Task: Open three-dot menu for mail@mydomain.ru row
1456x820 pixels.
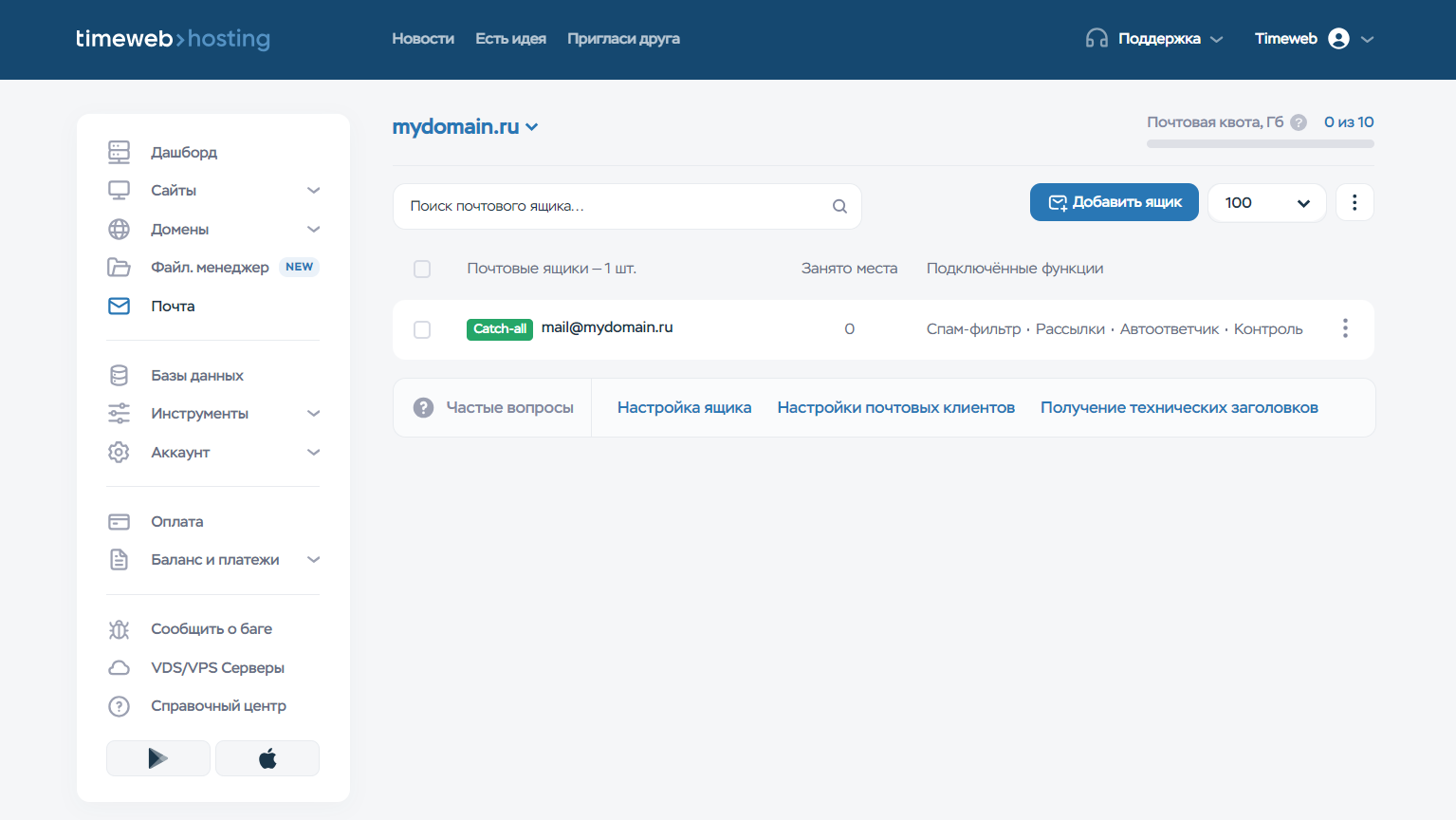Action: 1345,328
